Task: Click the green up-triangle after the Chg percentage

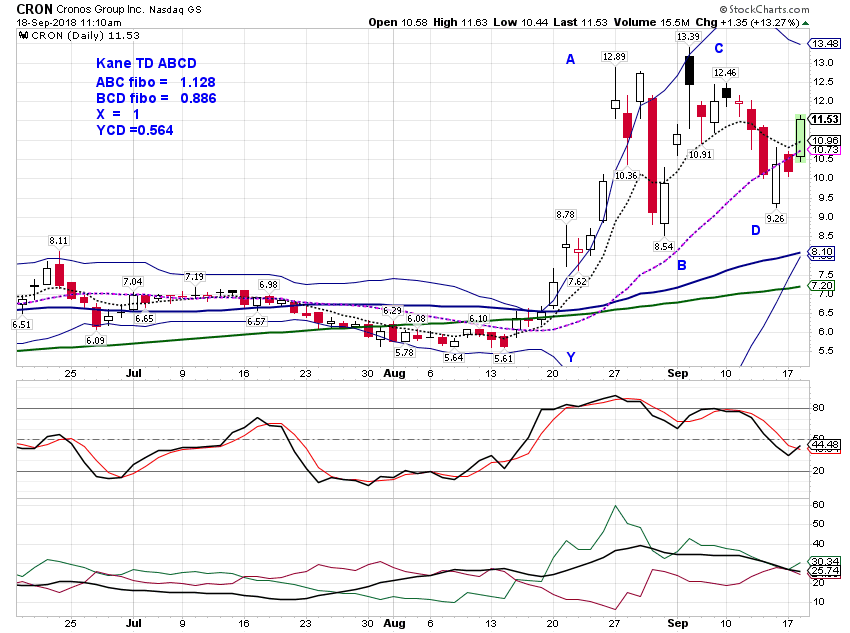Action: [806, 23]
